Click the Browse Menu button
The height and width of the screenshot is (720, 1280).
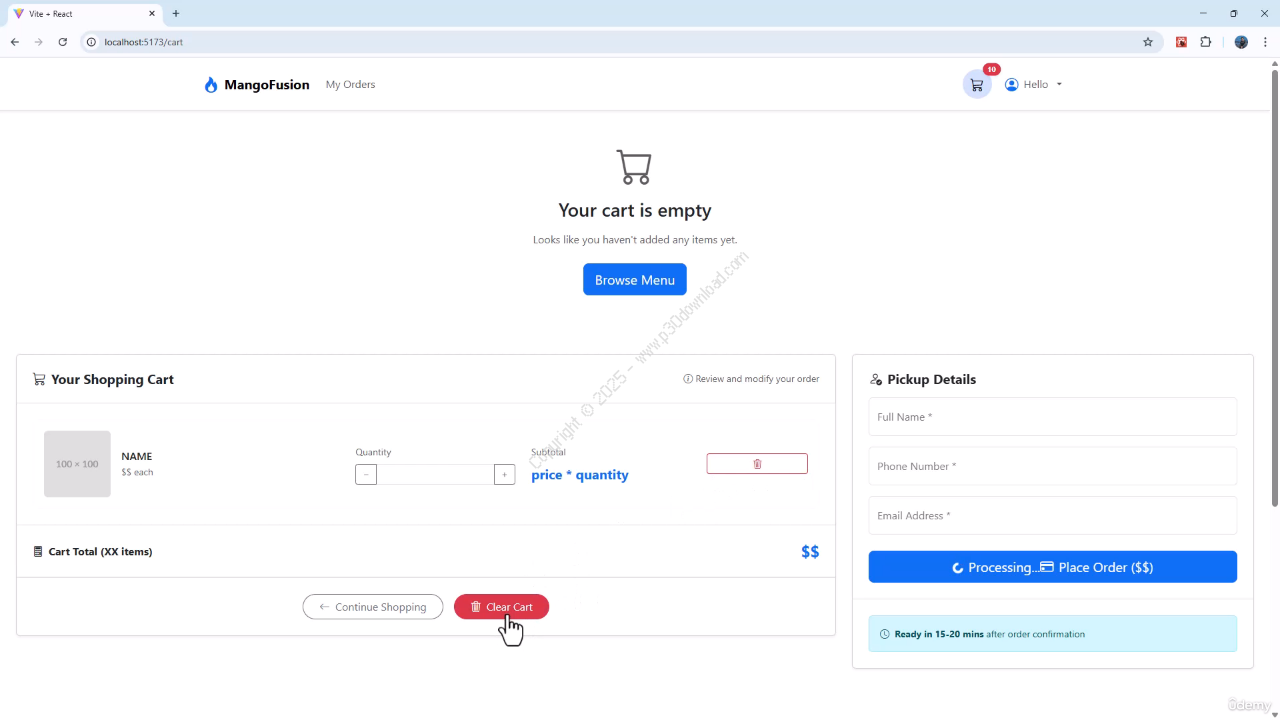tap(634, 280)
